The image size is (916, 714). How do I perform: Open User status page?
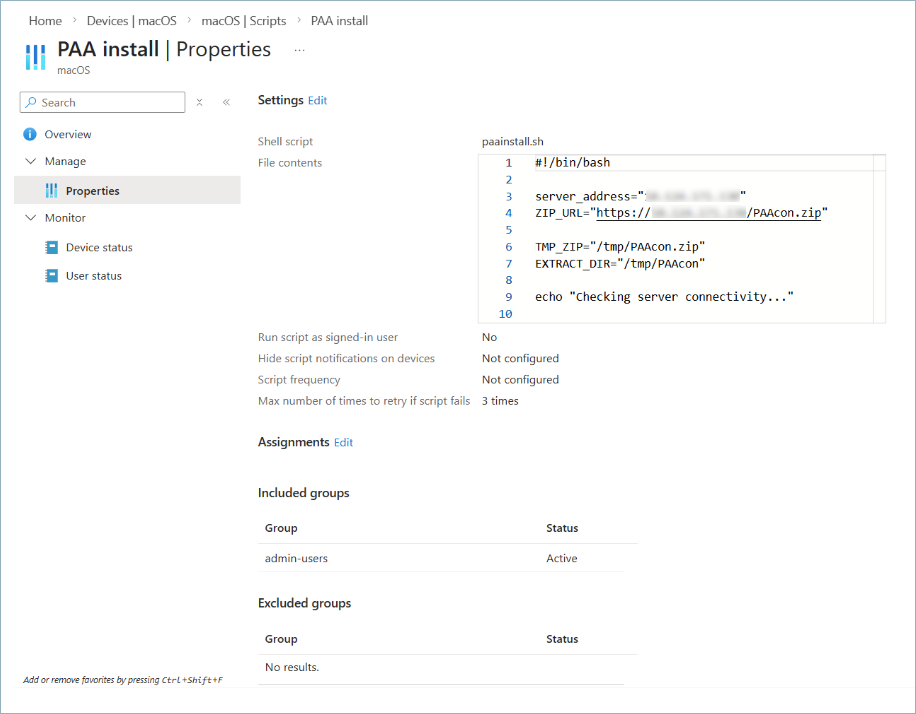coord(93,276)
